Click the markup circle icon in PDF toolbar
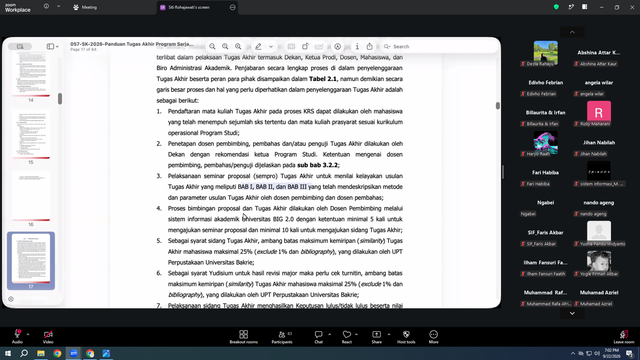640x360 pixels. click(x=338, y=47)
